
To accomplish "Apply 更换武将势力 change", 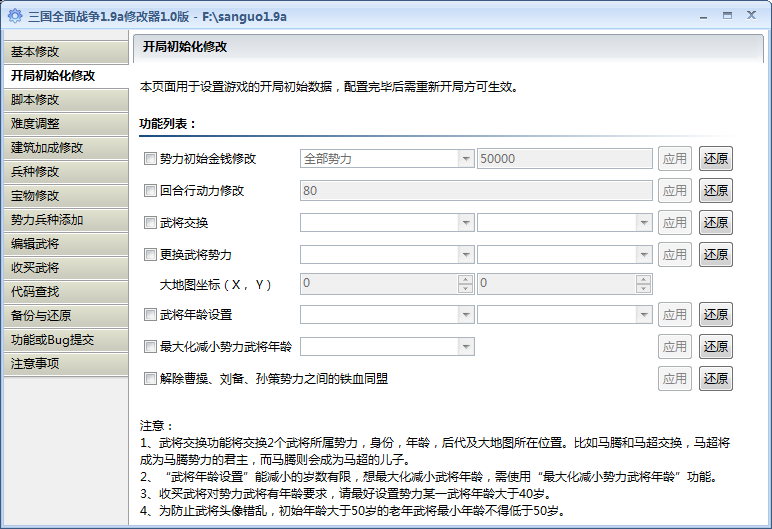I will pyautogui.click(x=675, y=255).
